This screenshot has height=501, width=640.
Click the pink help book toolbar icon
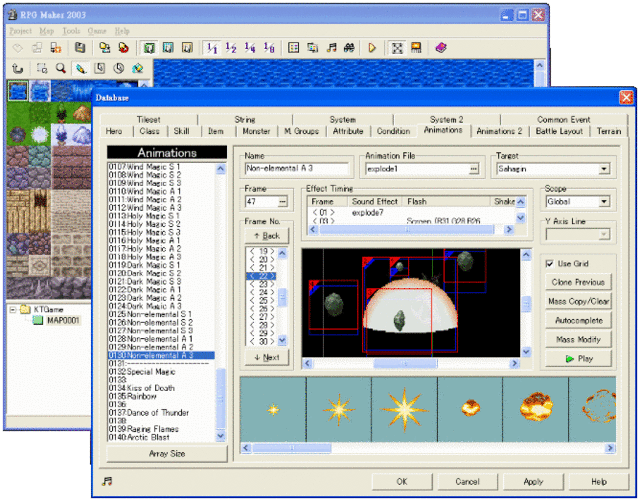click(x=441, y=47)
